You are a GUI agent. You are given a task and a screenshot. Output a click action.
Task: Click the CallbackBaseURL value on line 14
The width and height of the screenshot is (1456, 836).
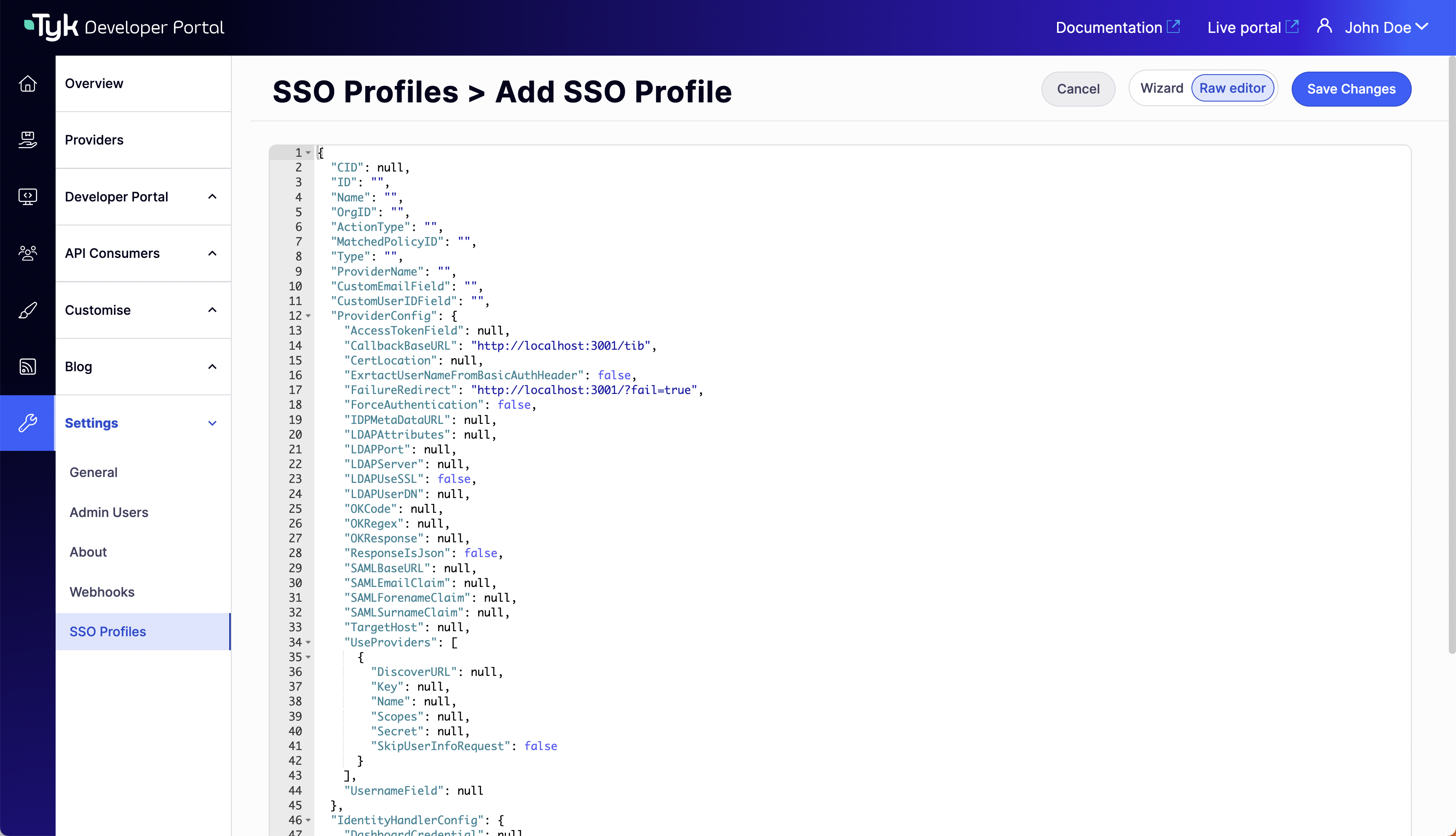coord(562,345)
